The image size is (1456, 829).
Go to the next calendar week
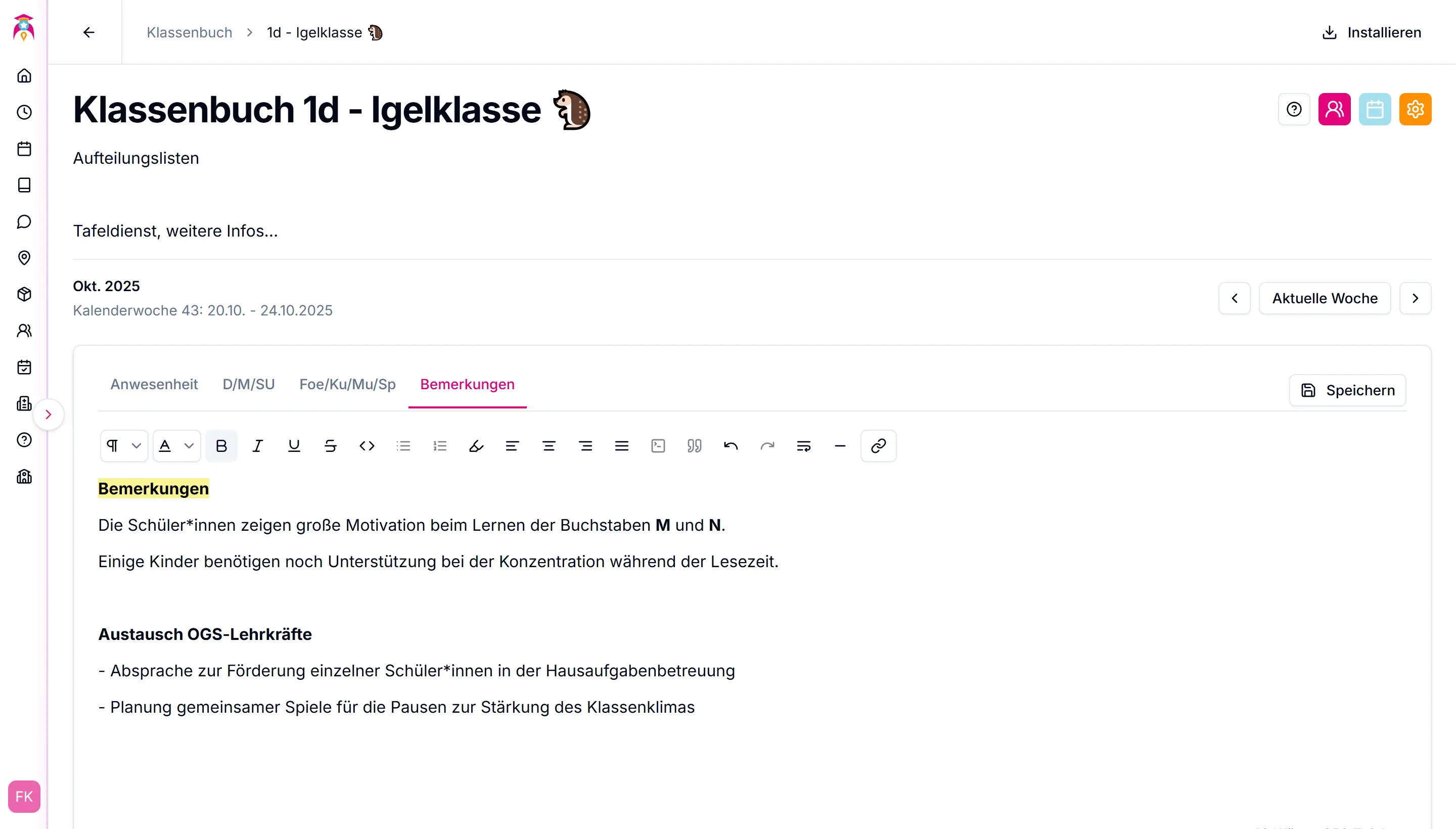pyautogui.click(x=1415, y=298)
